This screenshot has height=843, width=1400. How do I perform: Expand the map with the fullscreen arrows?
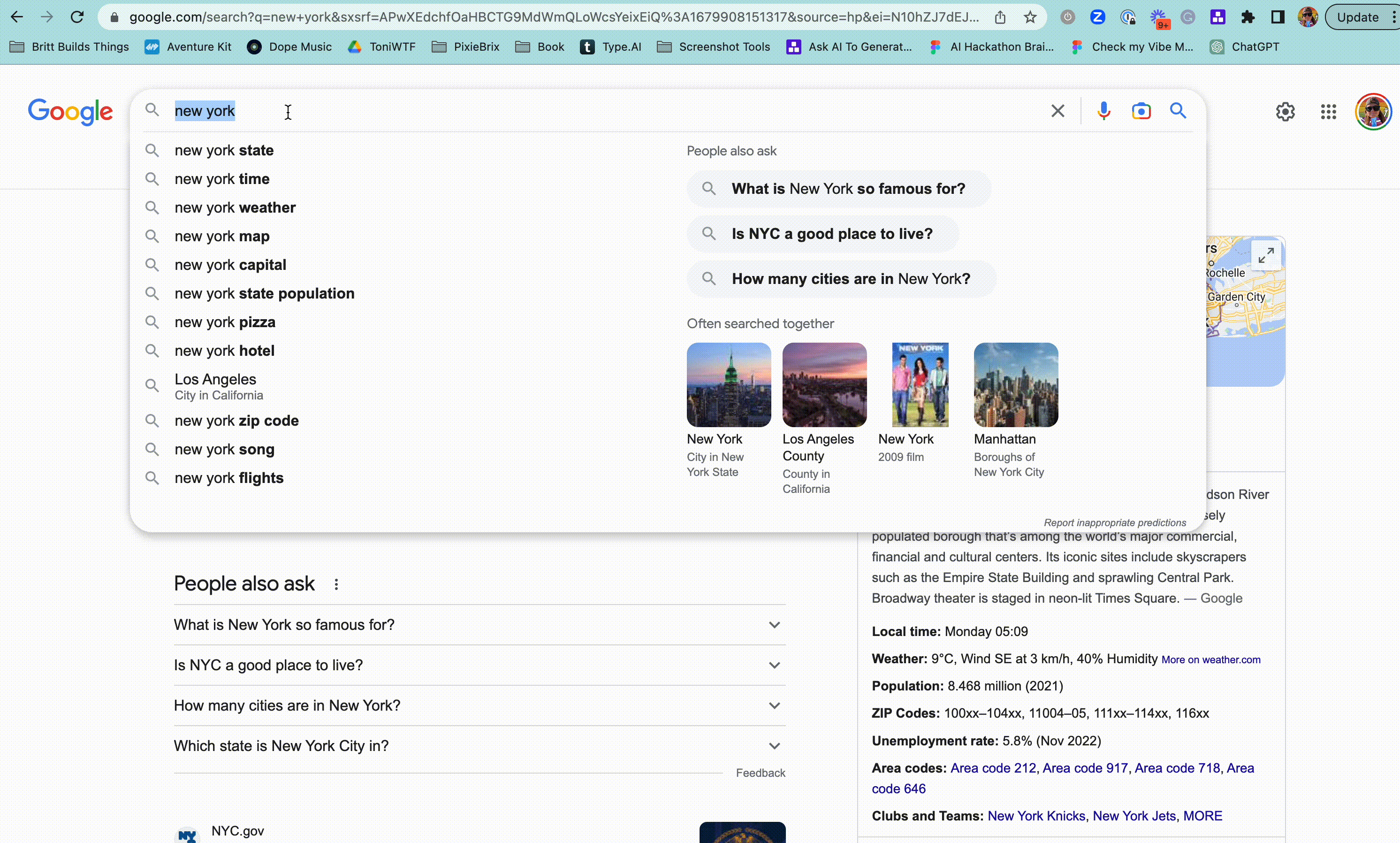click(1266, 256)
